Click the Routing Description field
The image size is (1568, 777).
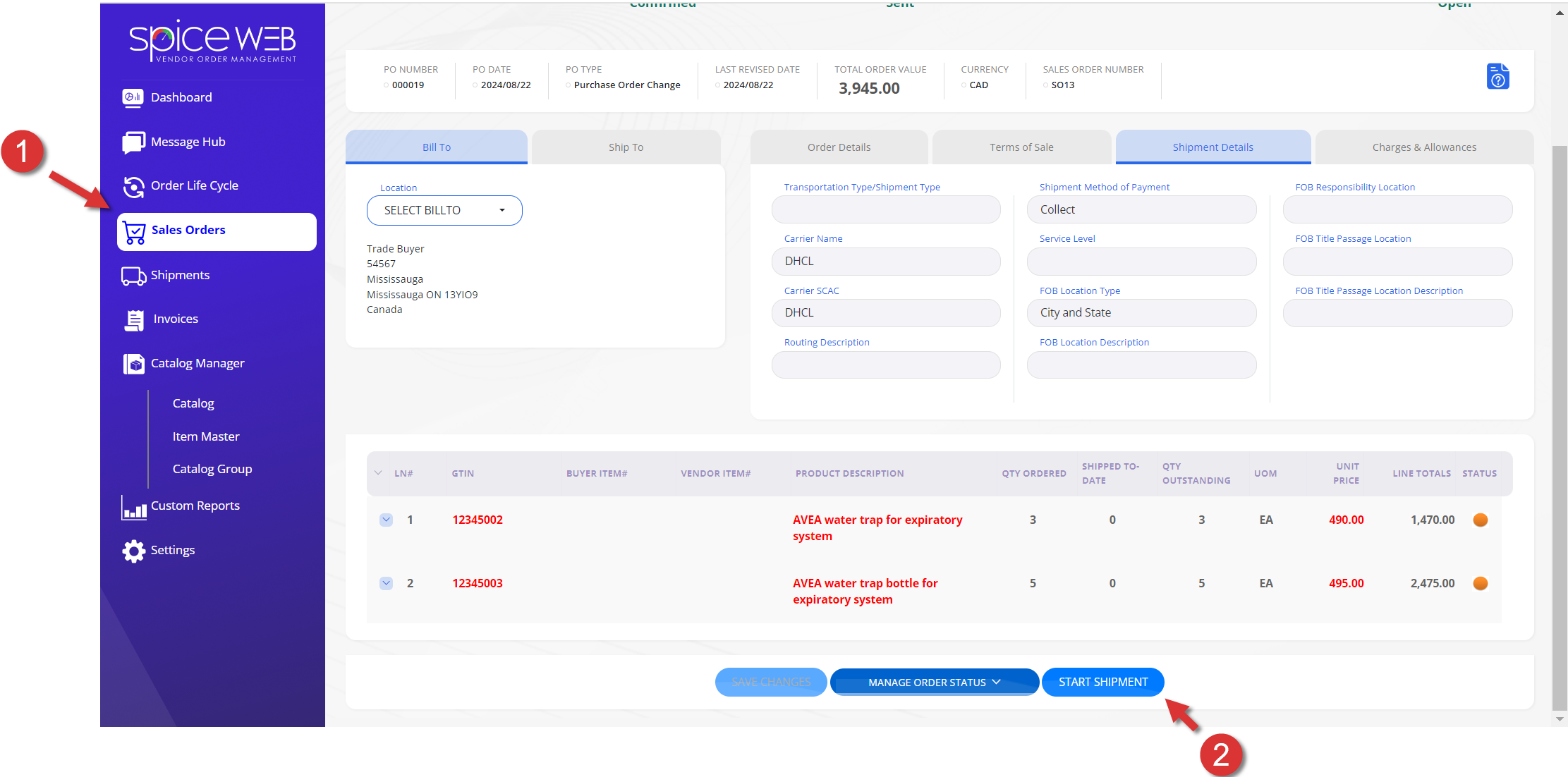(x=886, y=365)
